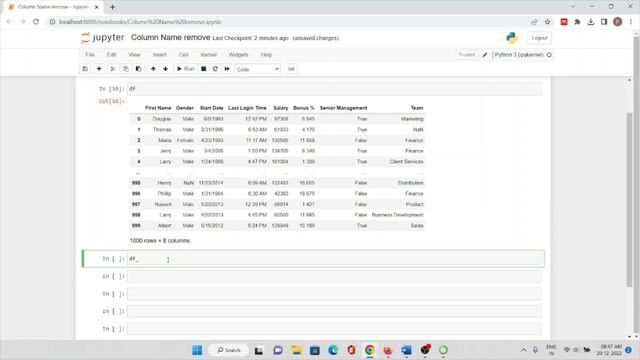The width and height of the screenshot is (640, 360).
Task: Open the browser downloads icon
Action: point(591,22)
